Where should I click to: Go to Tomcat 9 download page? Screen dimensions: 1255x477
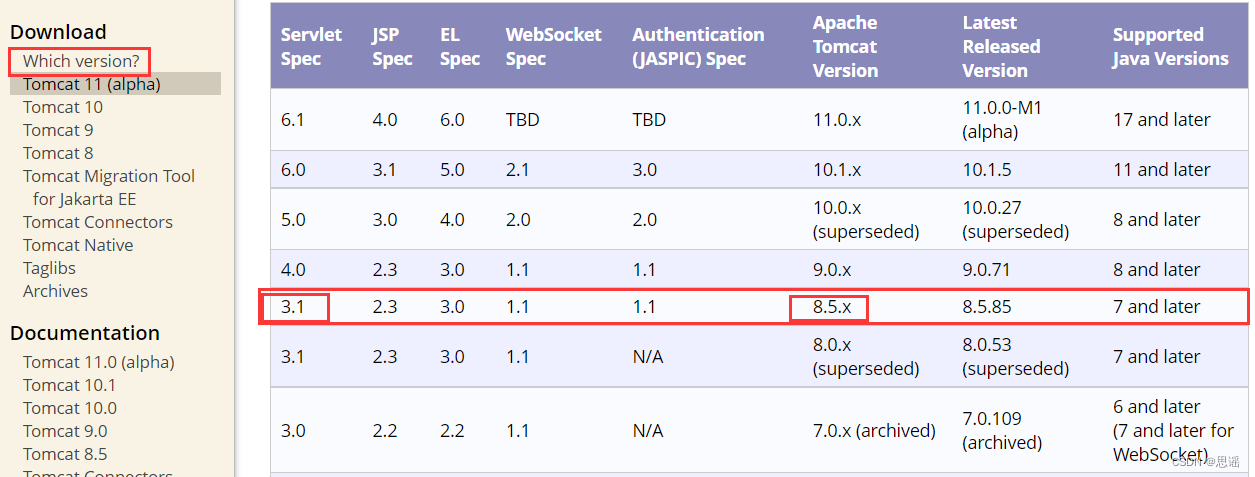58,130
